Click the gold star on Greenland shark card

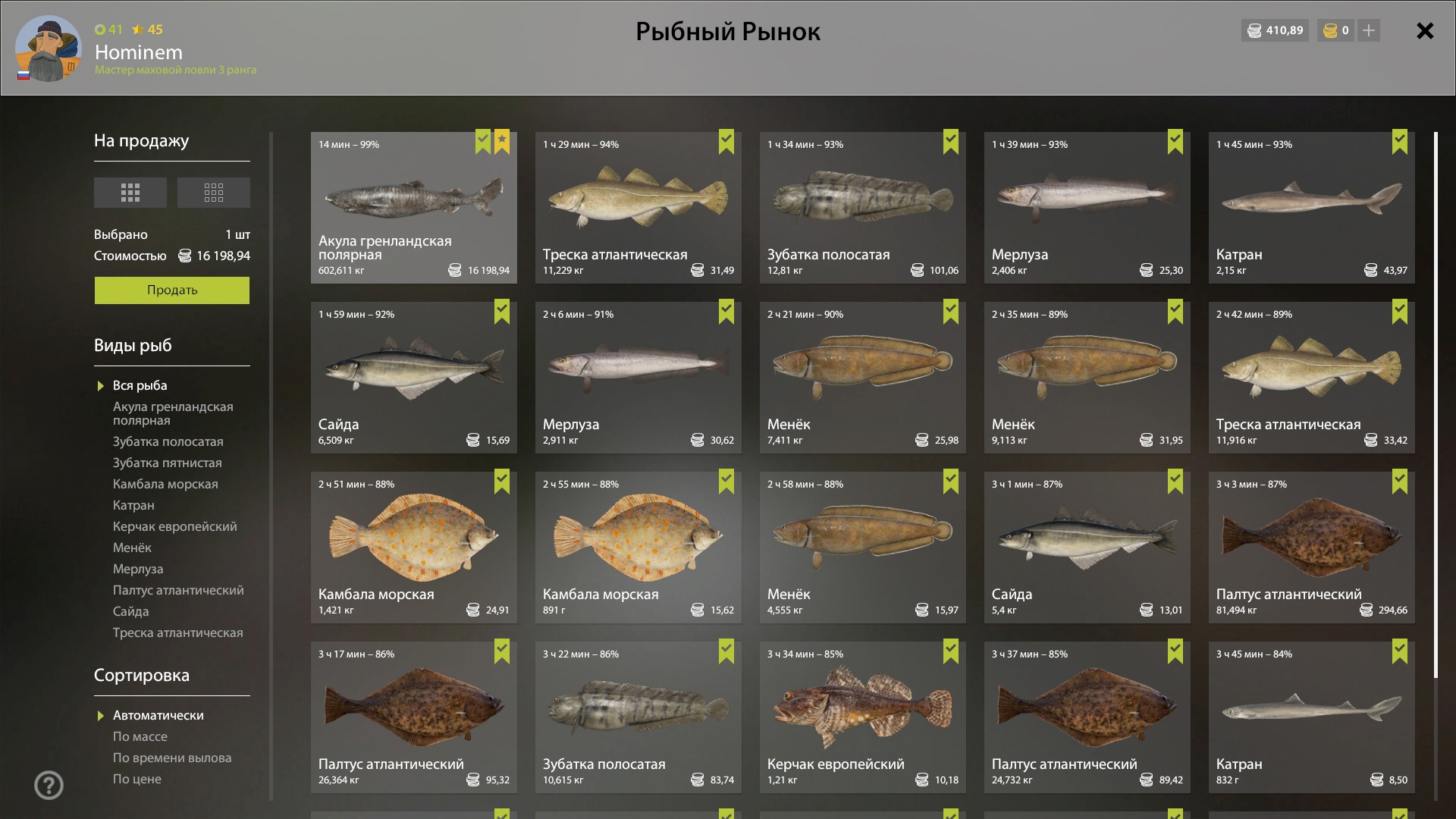click(502, 142)
